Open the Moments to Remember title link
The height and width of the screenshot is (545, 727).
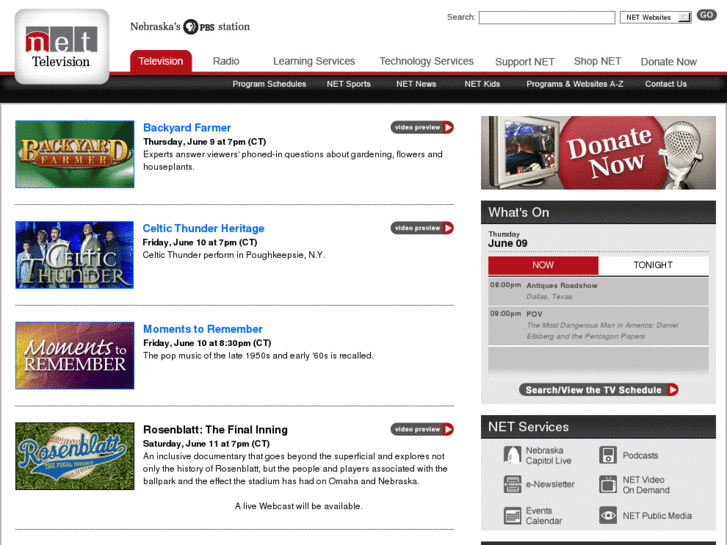coord(203,329)
